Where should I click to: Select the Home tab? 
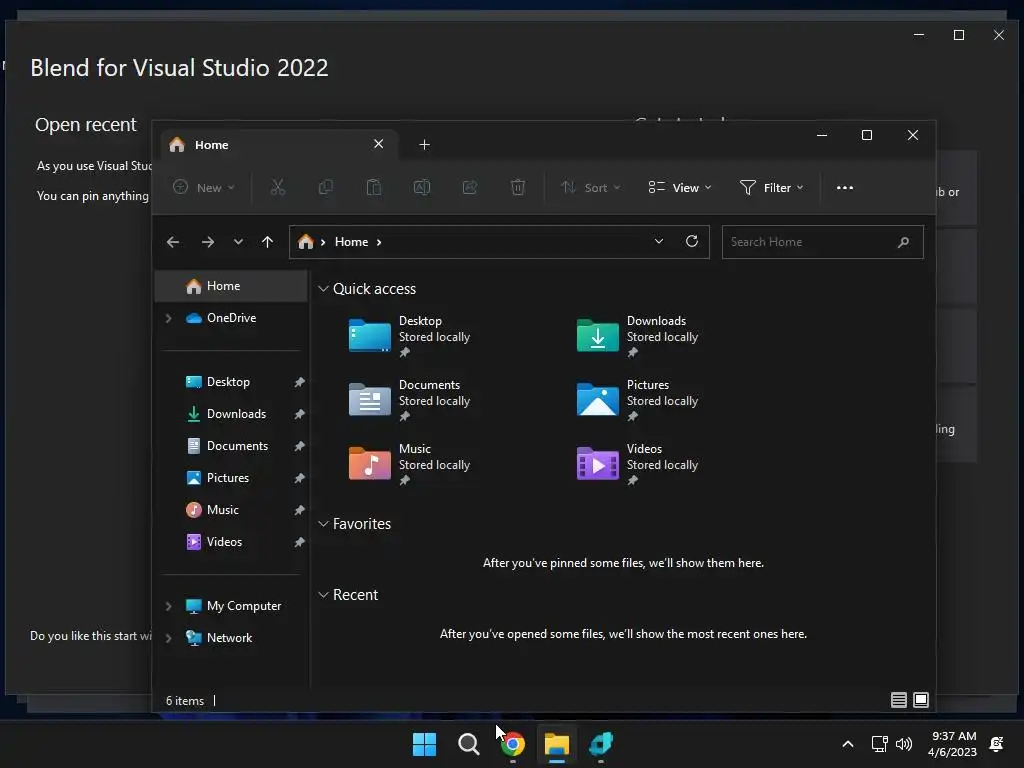click(277, 144)
